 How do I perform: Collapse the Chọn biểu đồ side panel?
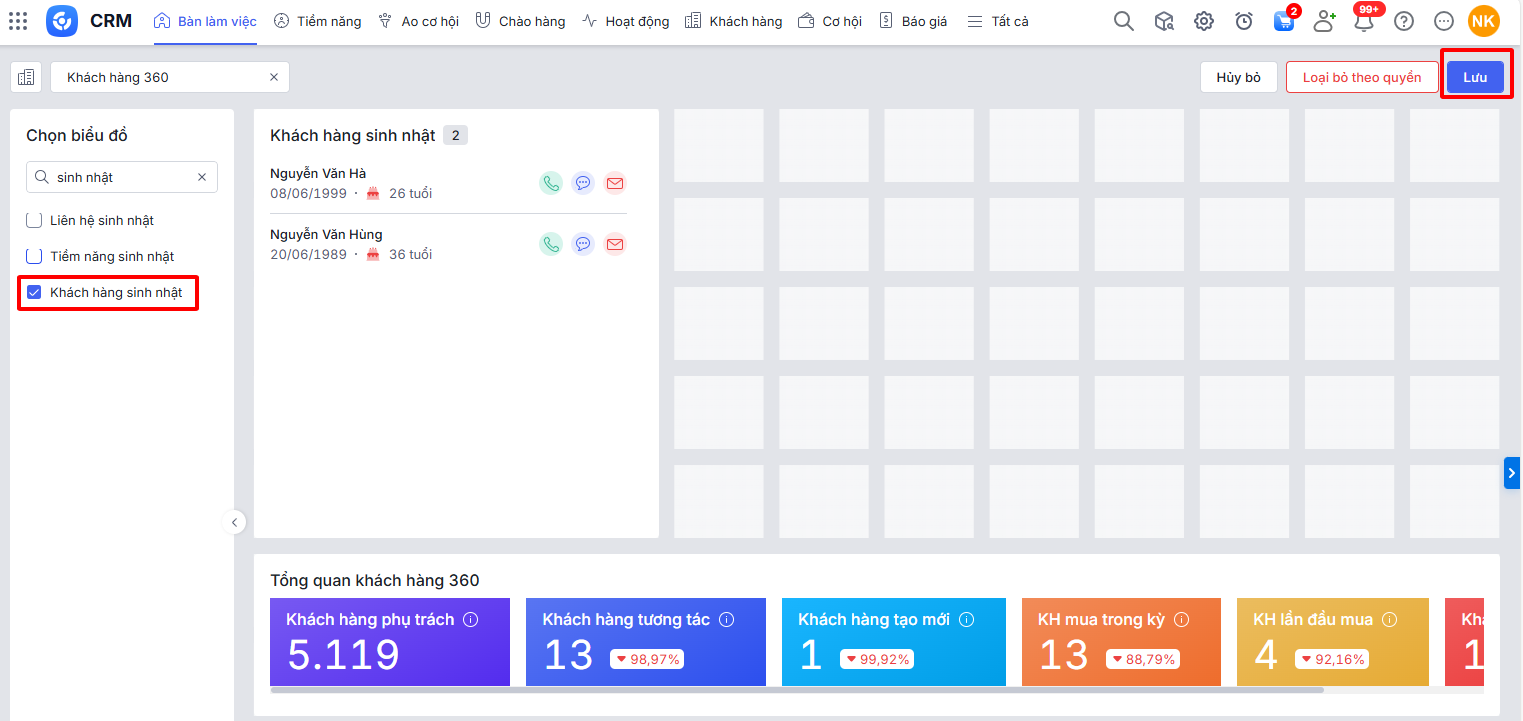[234, 522]
